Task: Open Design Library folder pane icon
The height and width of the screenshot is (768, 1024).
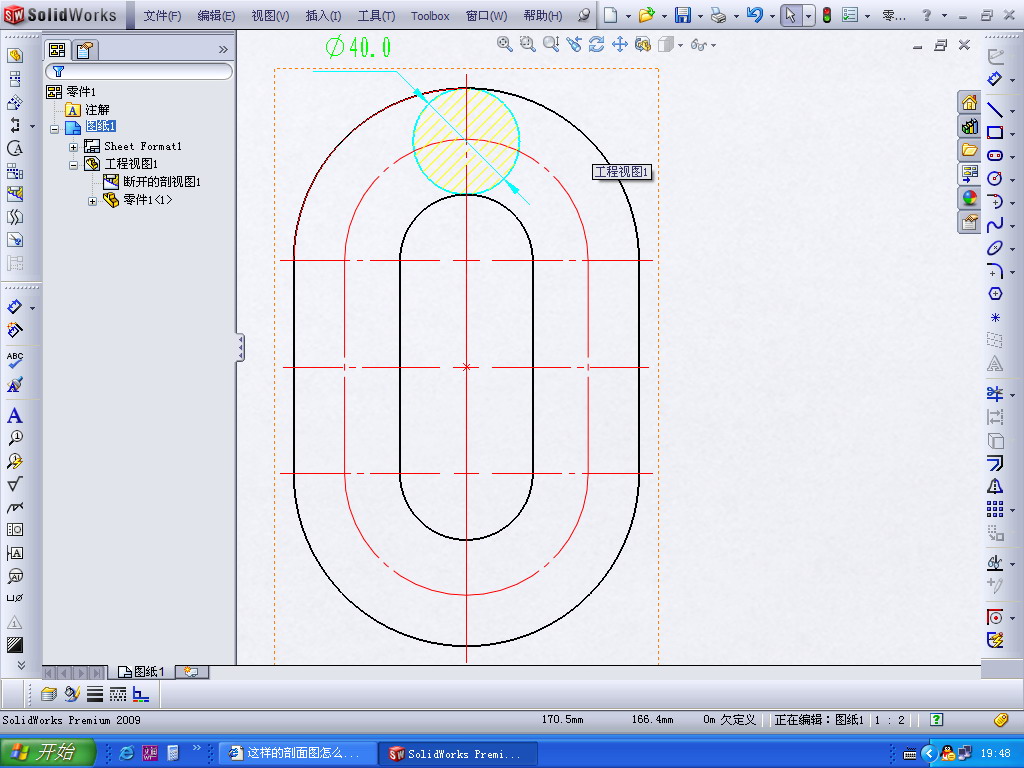Action: click(969, 150)
